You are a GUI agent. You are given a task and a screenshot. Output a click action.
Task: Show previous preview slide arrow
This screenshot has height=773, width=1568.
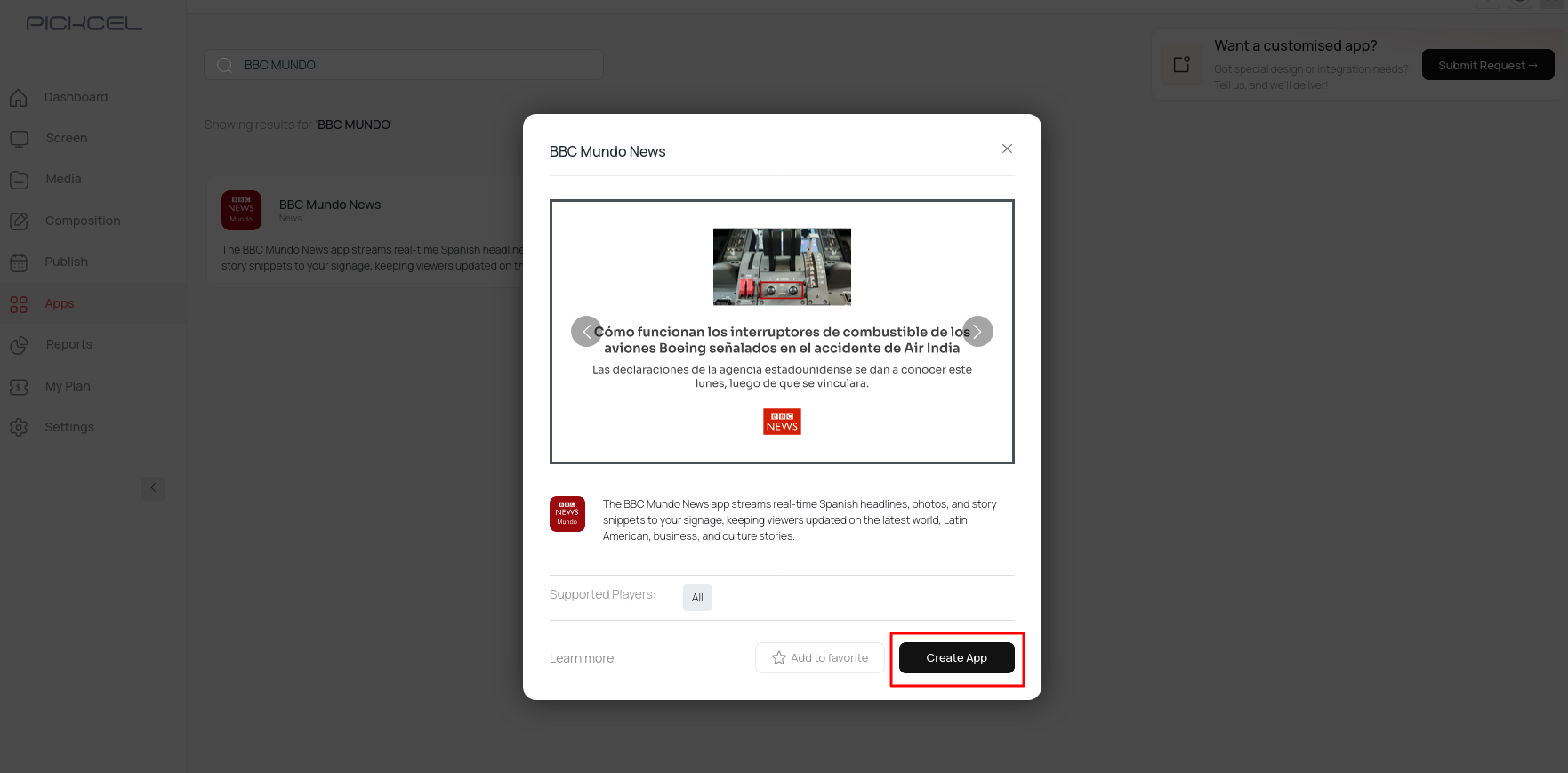586,332
